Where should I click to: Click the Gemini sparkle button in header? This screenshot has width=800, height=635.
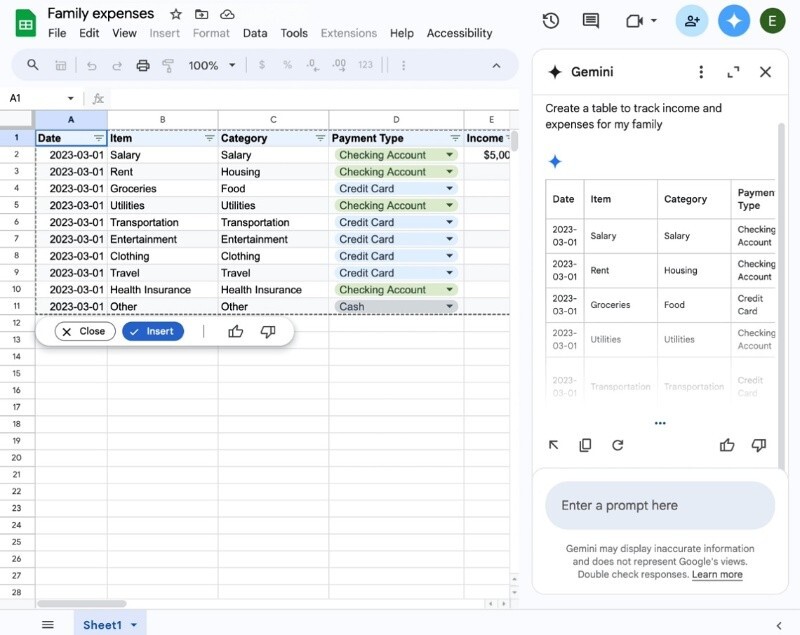click(734, 21)
